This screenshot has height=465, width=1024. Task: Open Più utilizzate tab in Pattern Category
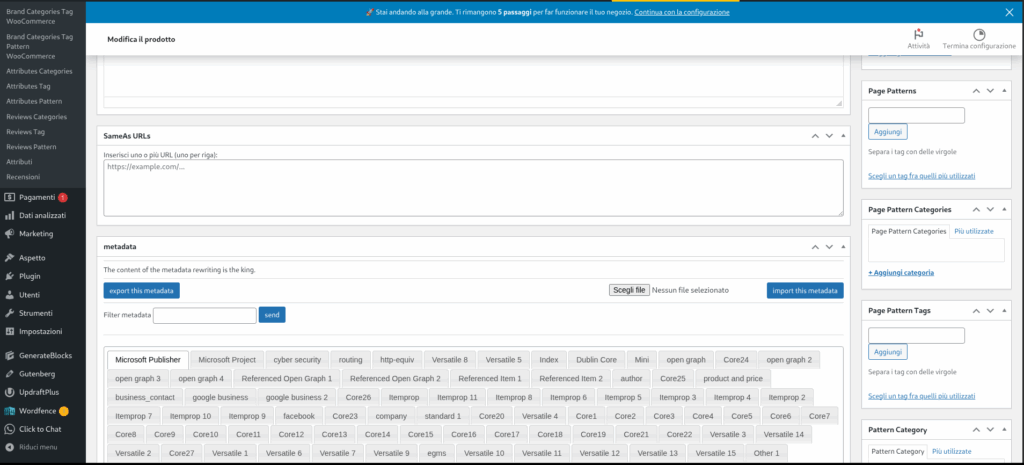[952, 451]
